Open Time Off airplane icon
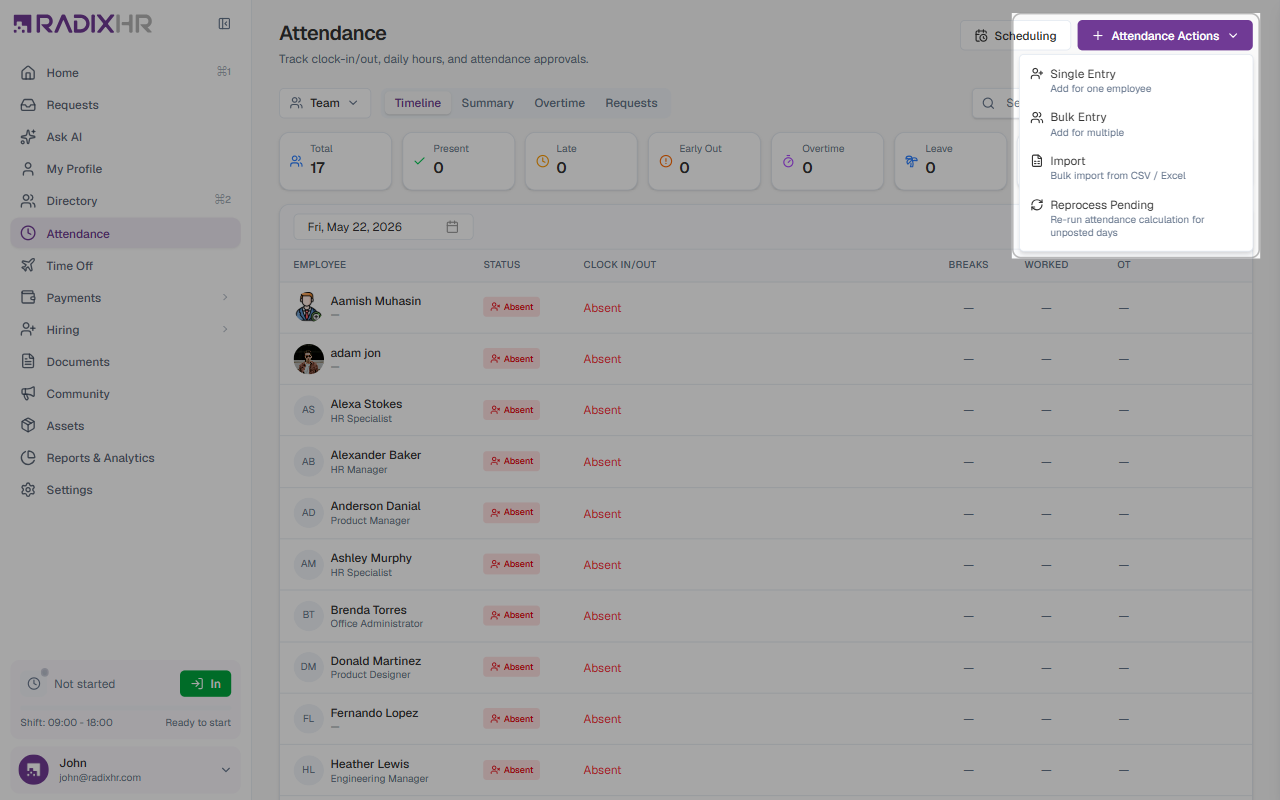1280x800 pixels. pyautogui.click(x=28, y=265)
